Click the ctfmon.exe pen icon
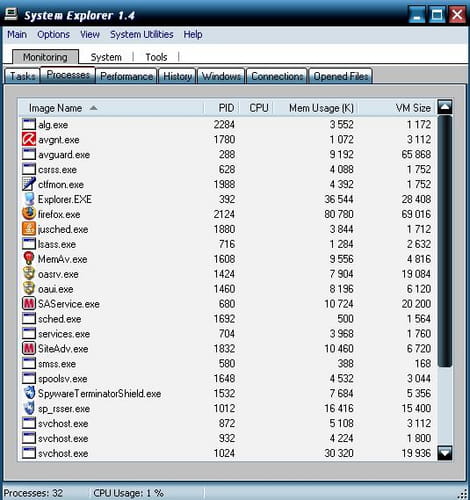This screenshot has width=470, height=500. click(x=29, y=184)
